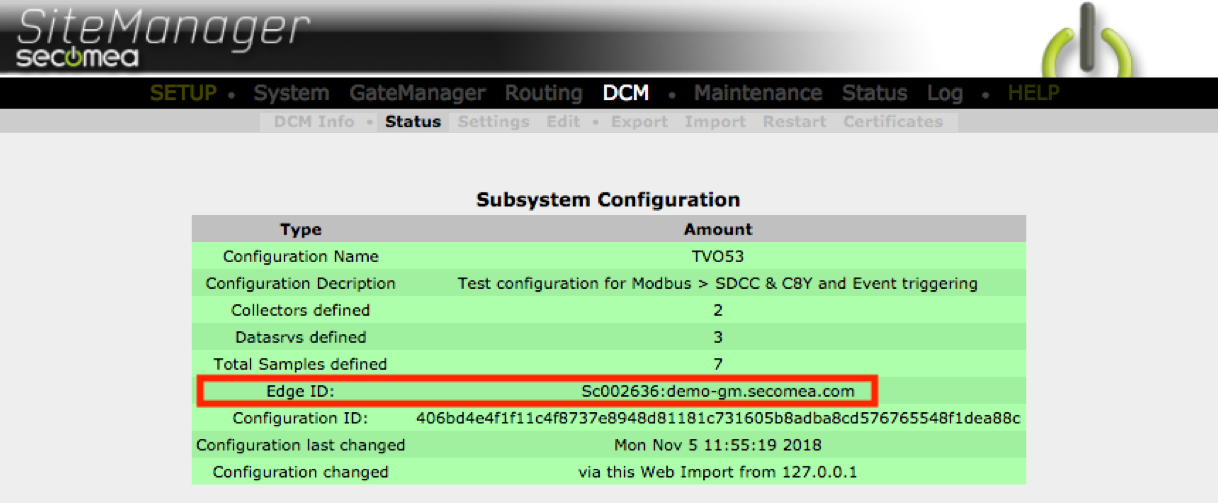Open the DCM Import subtab
Image resolution: width=1218 pixels, height=503 pixels.
[x=715, y=122]
